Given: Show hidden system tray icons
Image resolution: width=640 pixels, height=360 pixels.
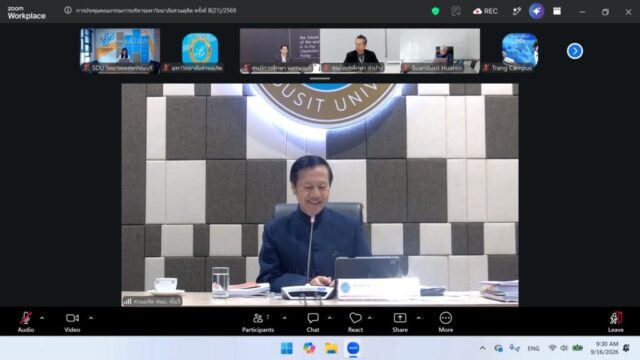Looking at the screenshot, I should [482, 348].
